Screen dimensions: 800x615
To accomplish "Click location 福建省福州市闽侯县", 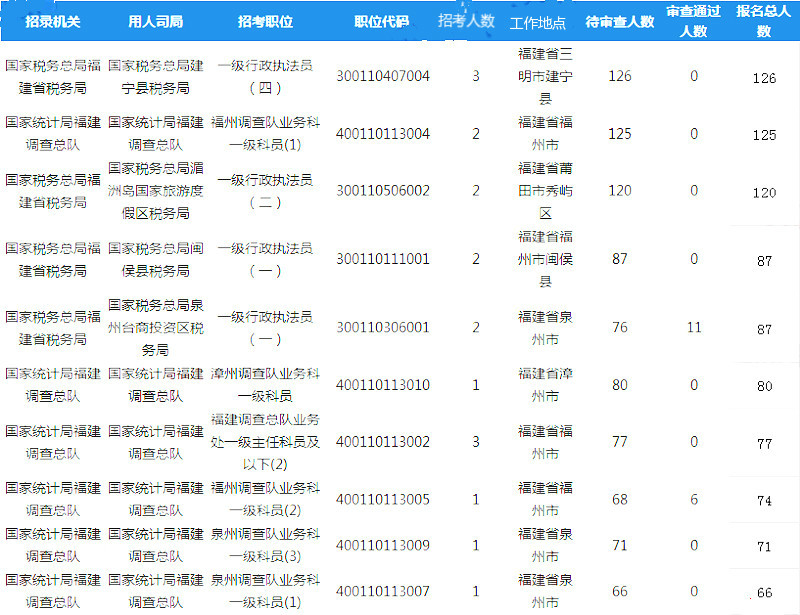I will click(545, 259).
